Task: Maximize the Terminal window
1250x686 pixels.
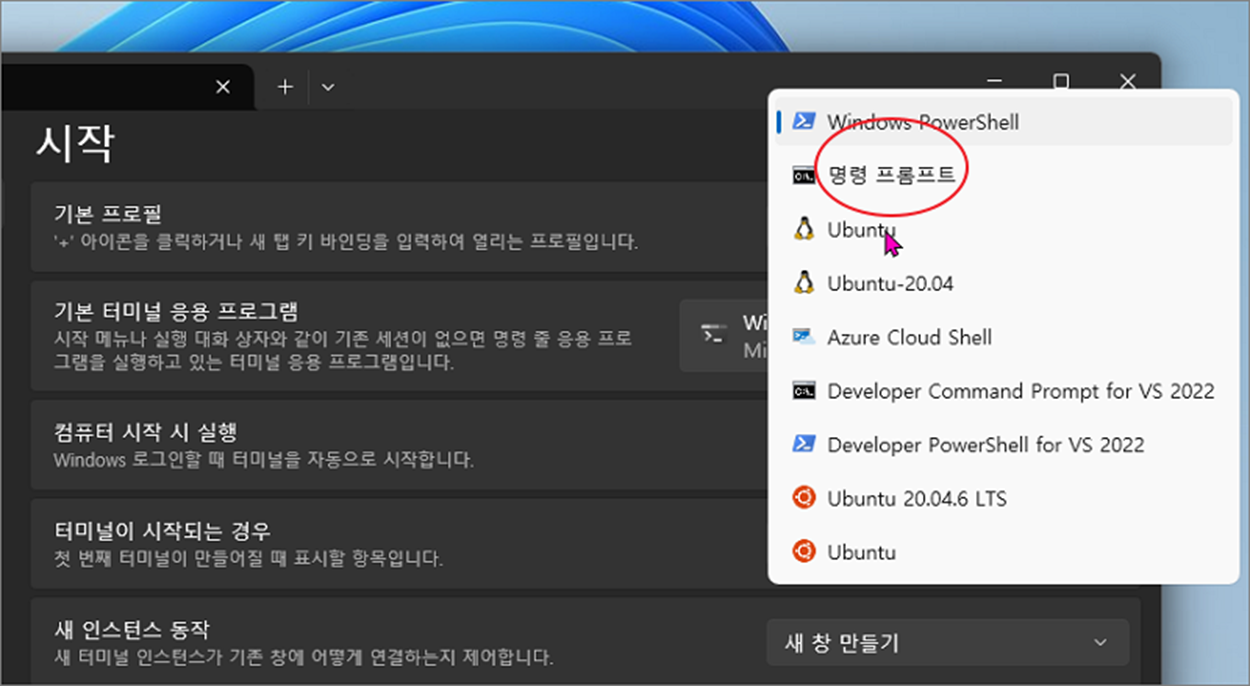Action: (1061, 81)
